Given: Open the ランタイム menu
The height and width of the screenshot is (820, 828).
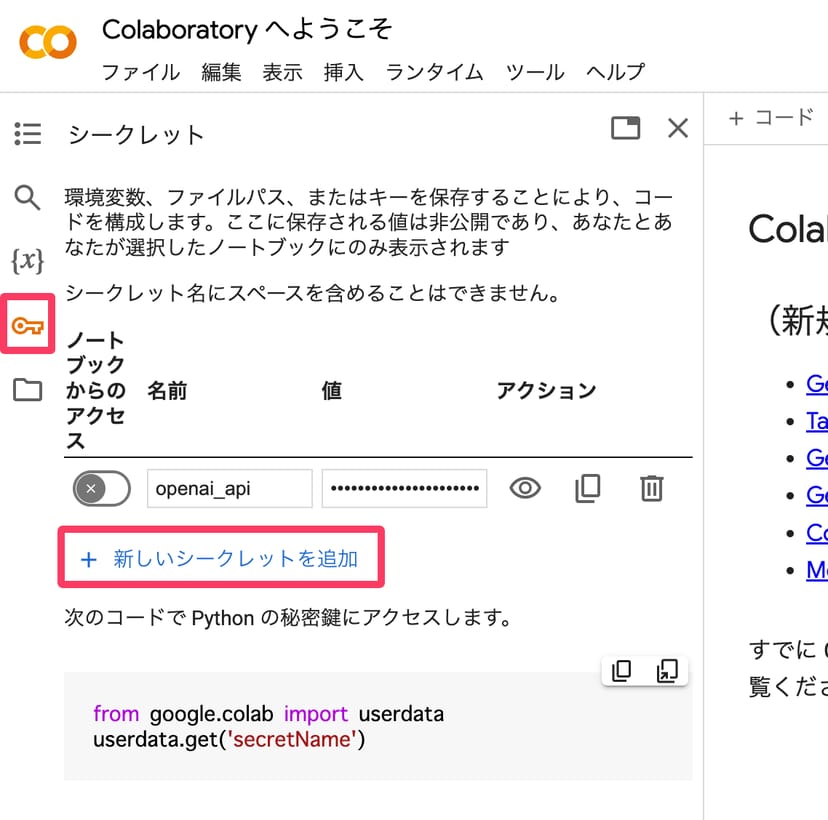Looking at the screenshot, I should click(x=434, y=72).
